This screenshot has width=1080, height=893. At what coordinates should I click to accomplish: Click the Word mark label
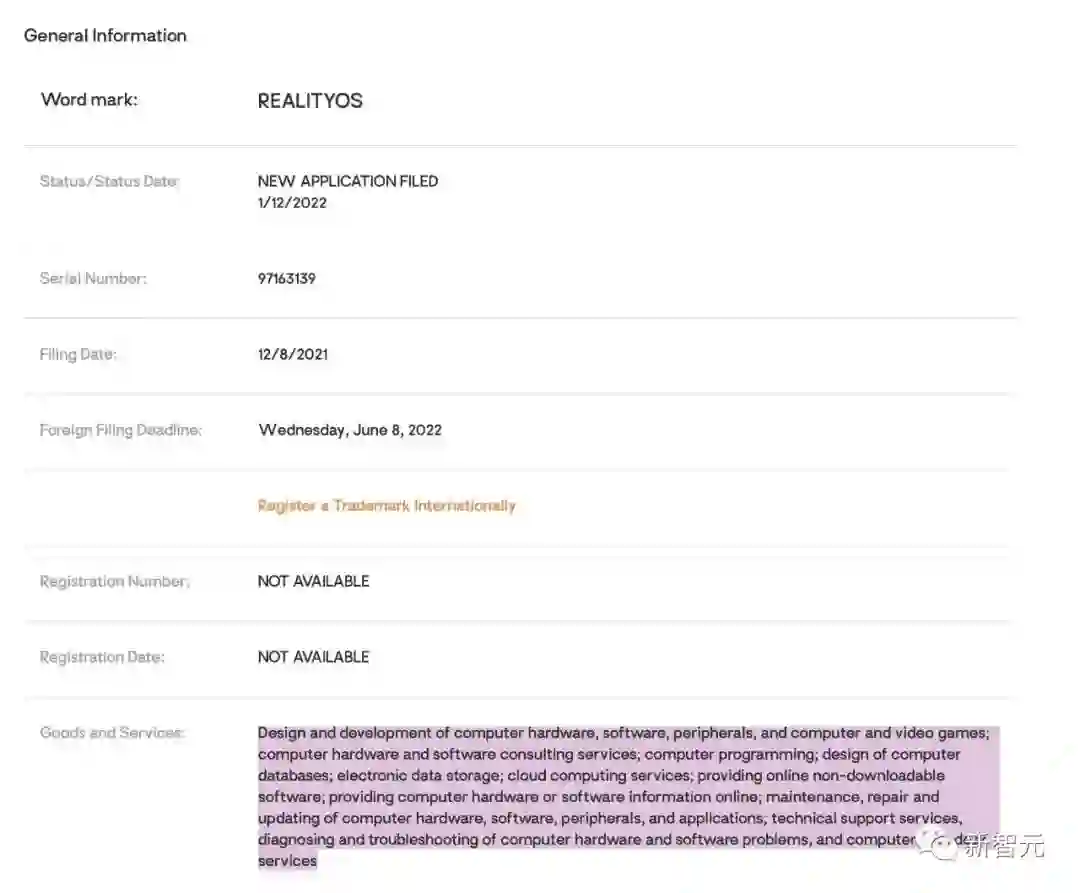(x=89, y=99)
